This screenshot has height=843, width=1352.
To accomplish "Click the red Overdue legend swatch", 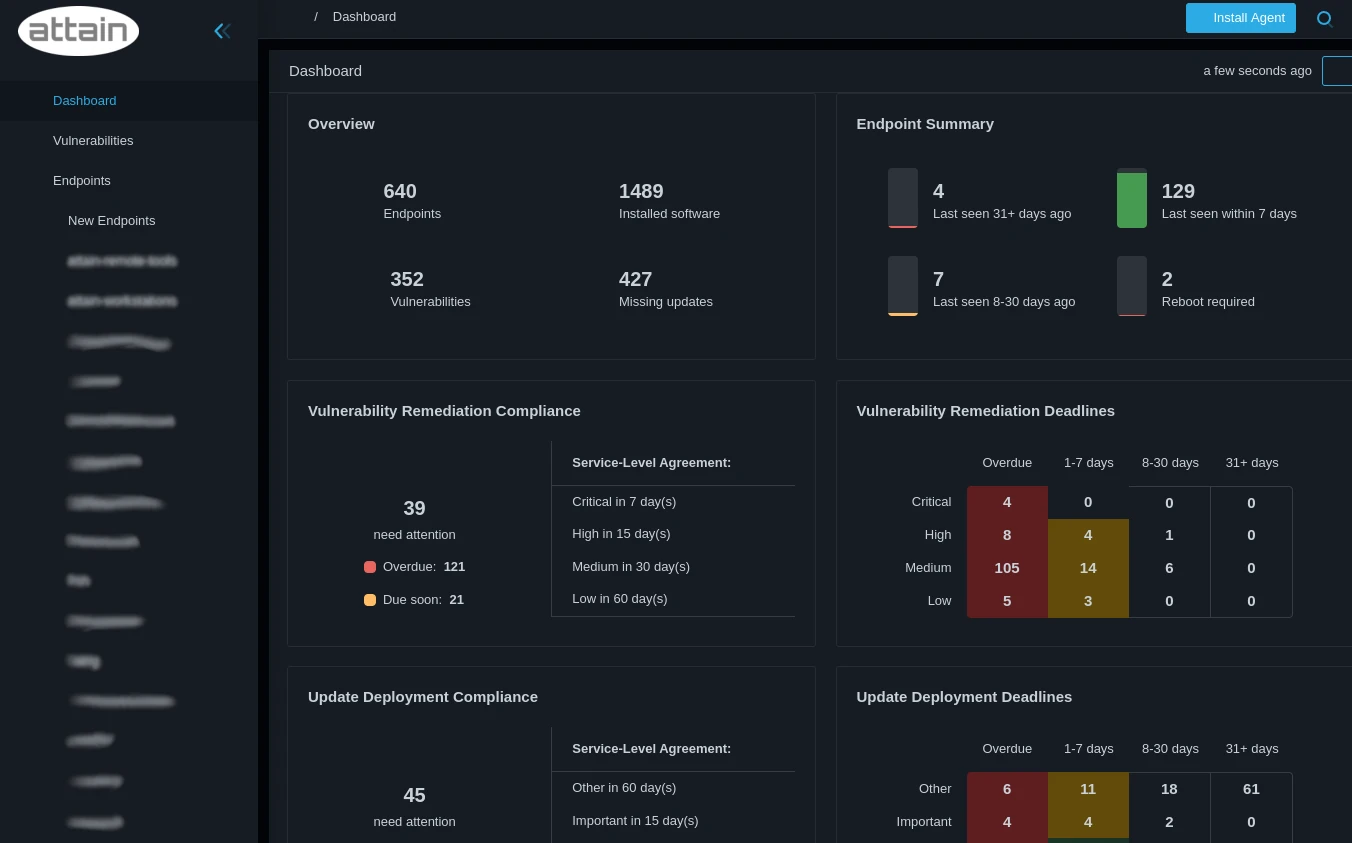I will (370, 567).
